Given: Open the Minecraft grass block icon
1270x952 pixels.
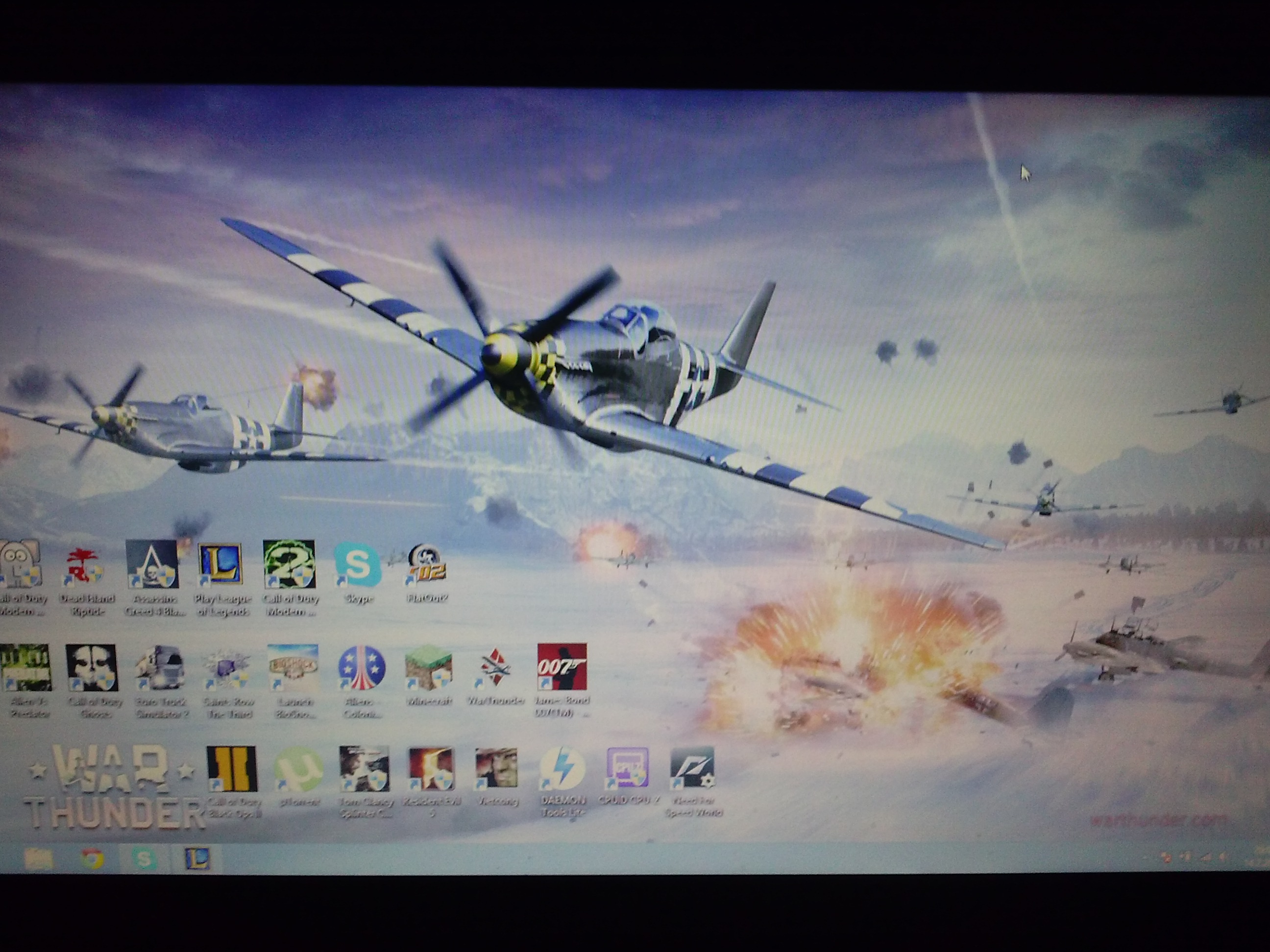Looking at the screenshot, I should pyautogui.click(x=428, y=667).
